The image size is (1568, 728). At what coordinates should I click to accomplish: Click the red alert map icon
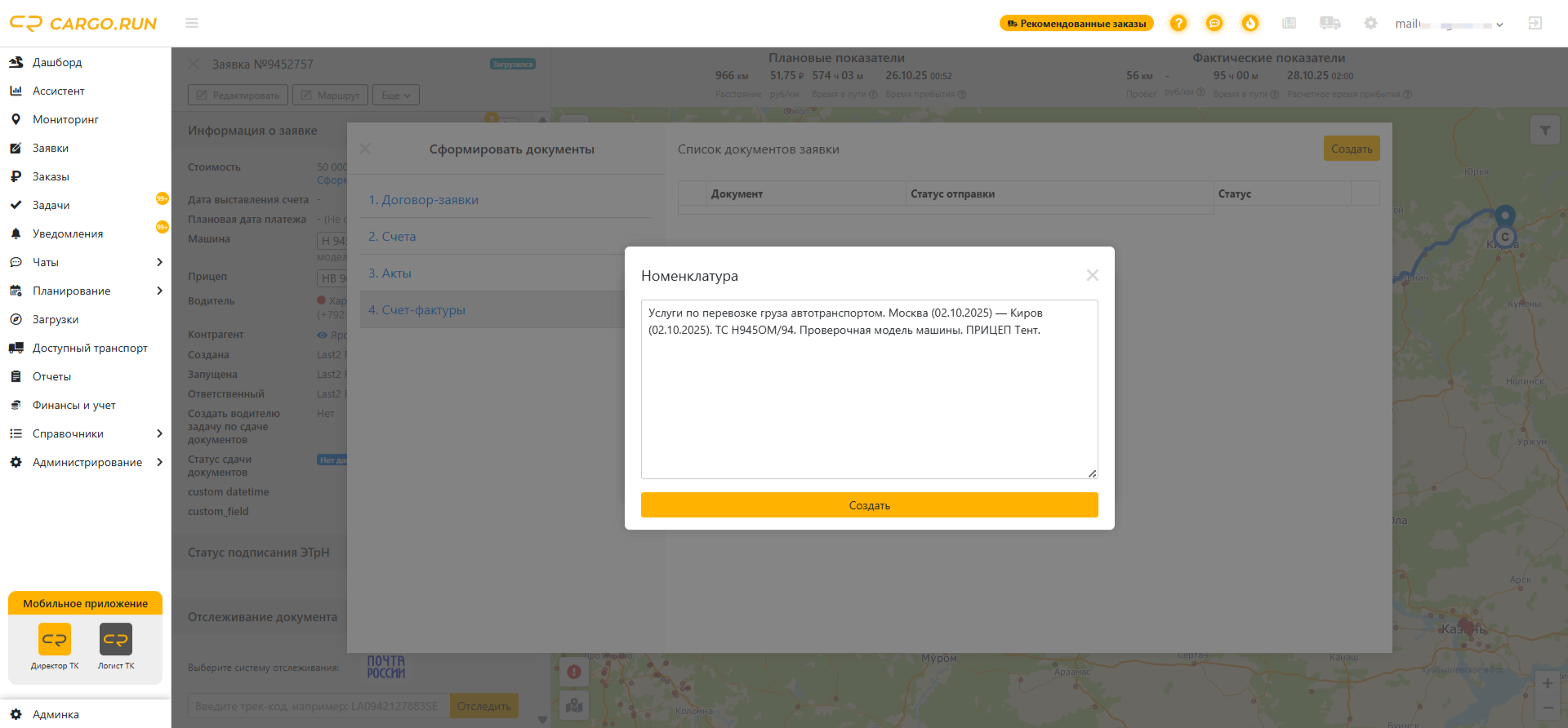[574, 672]
